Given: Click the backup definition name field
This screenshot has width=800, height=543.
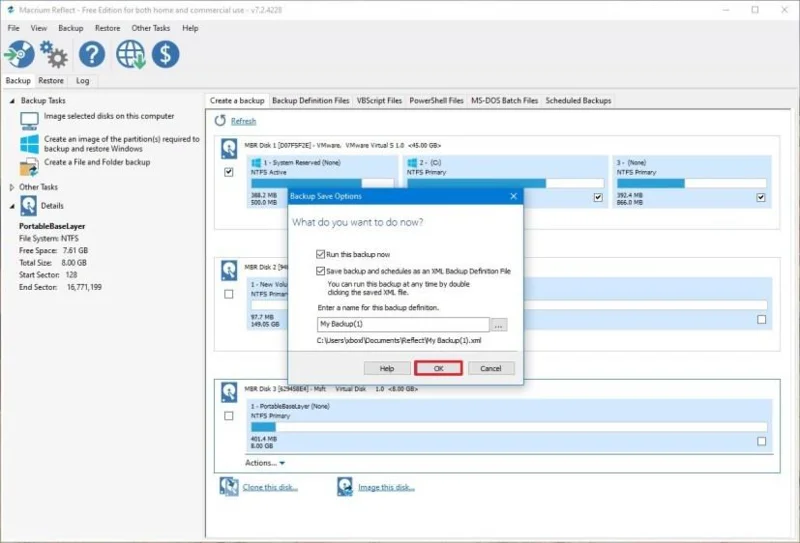Looking at the screenshot, I should [403, 324].
